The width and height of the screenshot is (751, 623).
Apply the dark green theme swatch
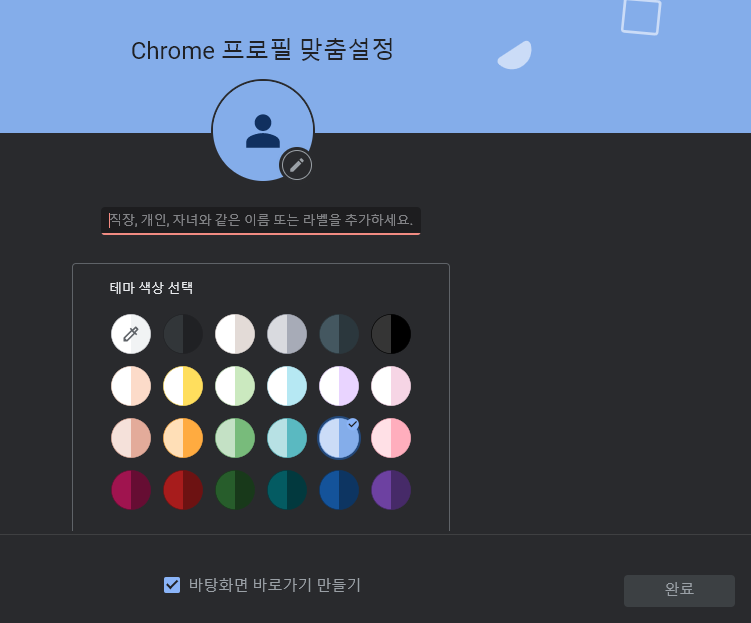click(235, 490)
